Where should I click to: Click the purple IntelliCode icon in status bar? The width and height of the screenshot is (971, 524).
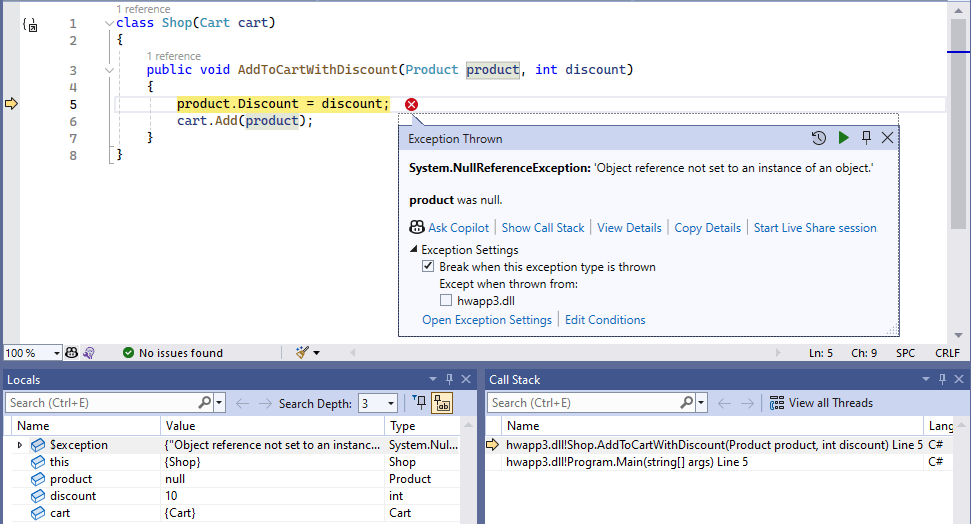89,352
